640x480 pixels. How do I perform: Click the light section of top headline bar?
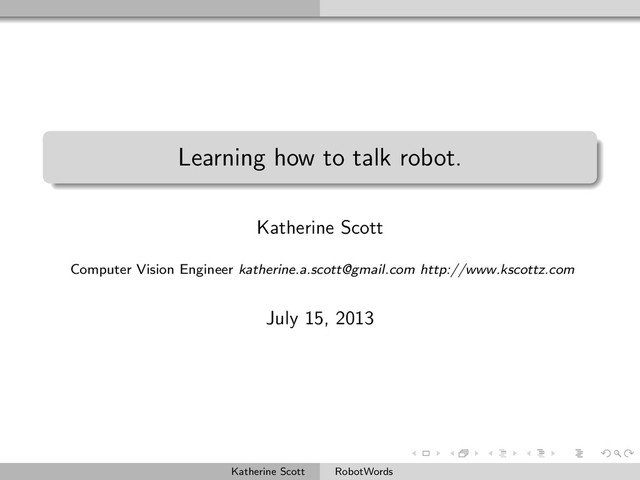pos(480,8)
